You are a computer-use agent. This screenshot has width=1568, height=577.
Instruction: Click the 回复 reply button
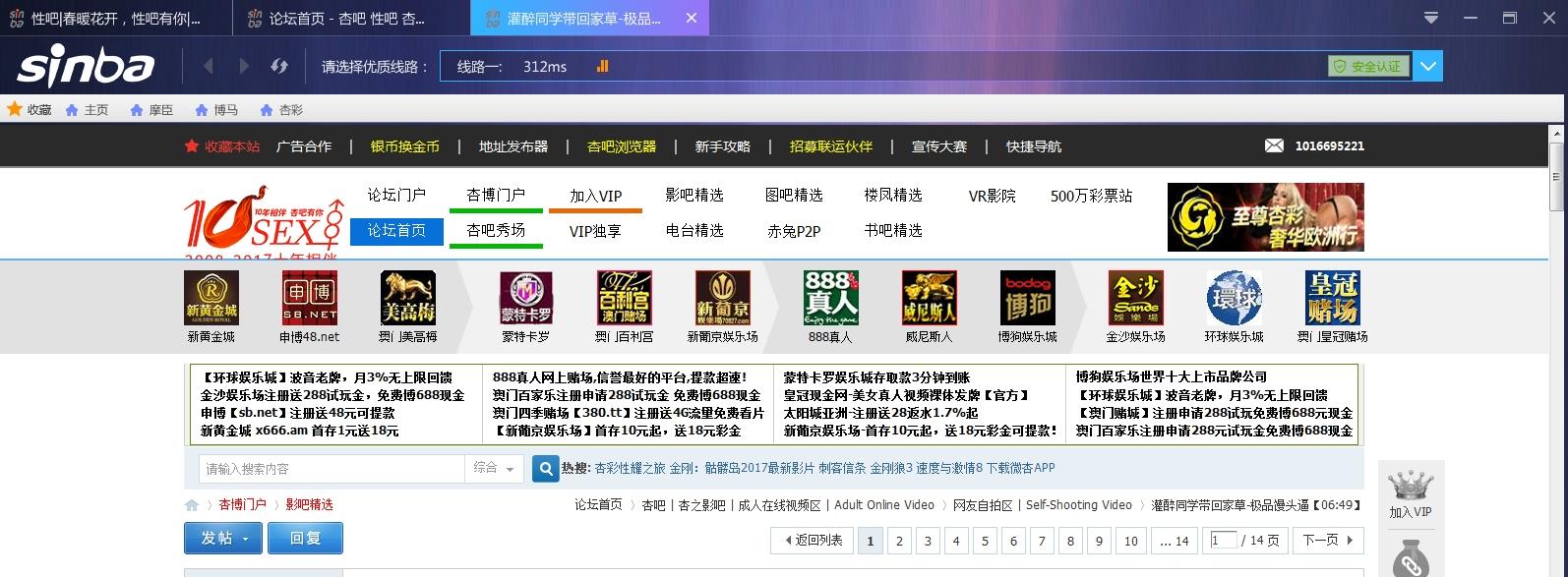click(x=306, y=538)
